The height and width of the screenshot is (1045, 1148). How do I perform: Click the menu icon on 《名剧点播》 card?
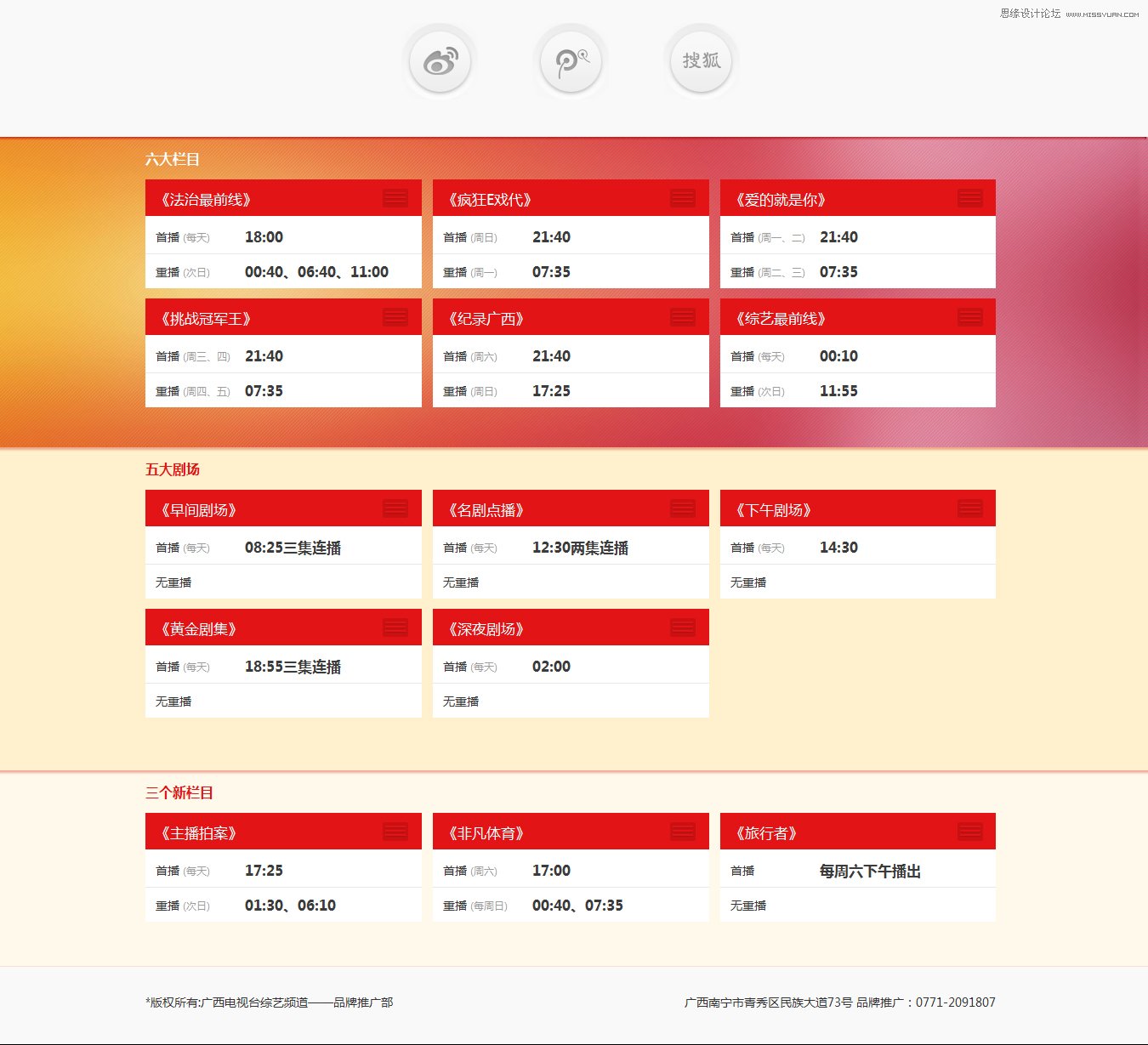click(x=683, y=508)
